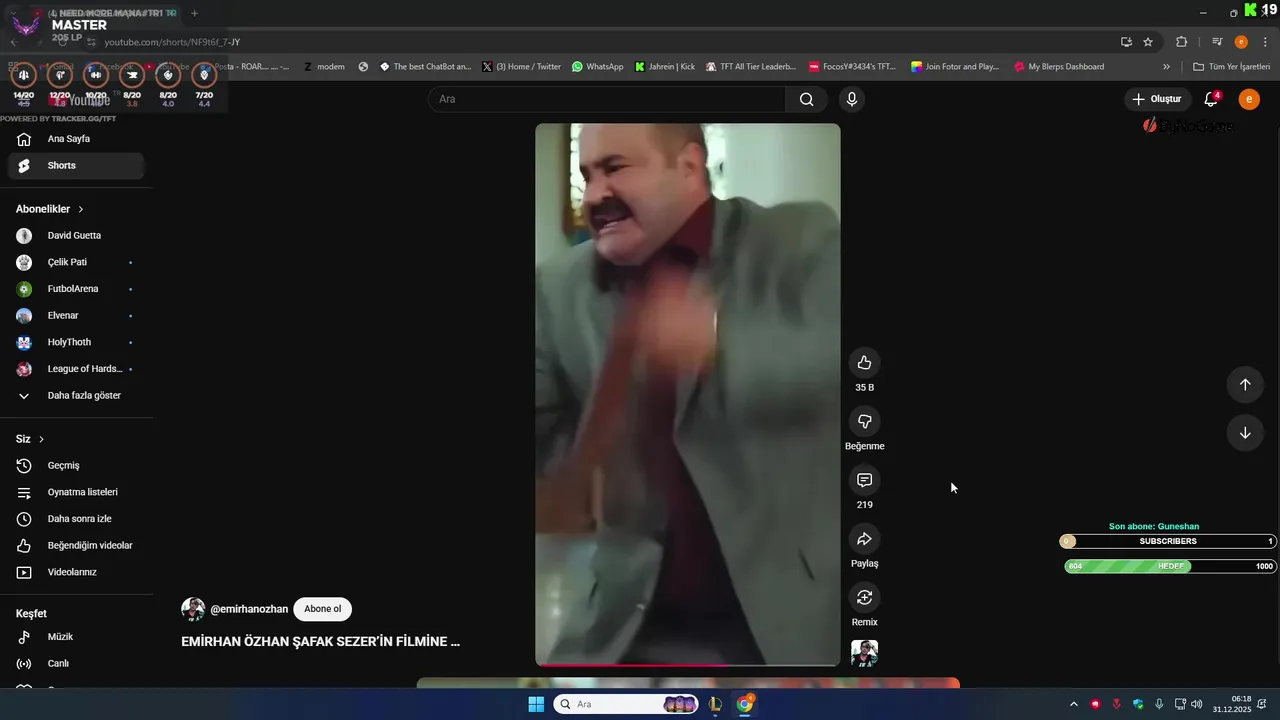Seek on the Short's red progress bar
The width and height of the screenshot is (1280, 720).
coord(687,664)
